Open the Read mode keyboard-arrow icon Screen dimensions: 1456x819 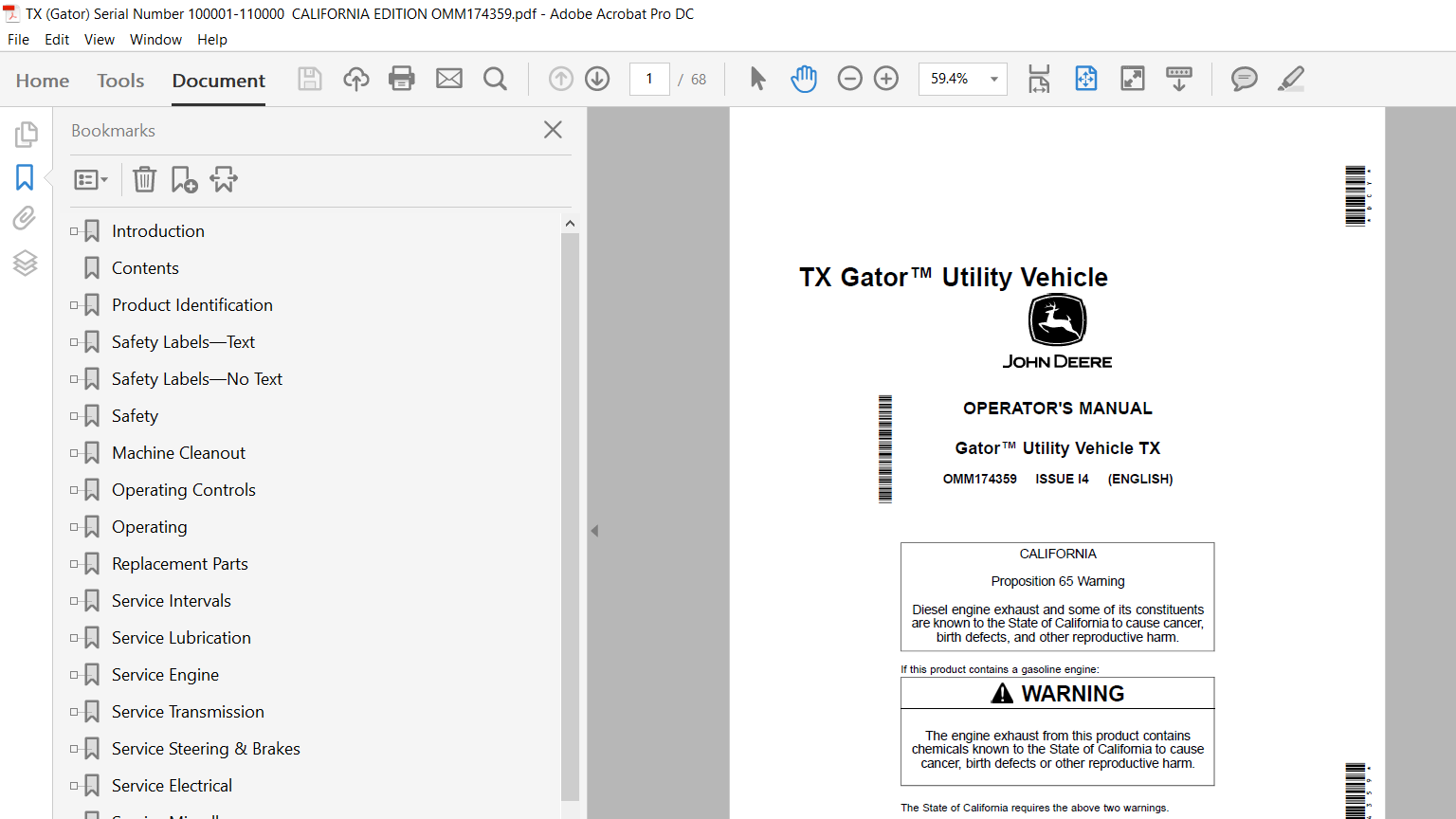[1179, 79]
